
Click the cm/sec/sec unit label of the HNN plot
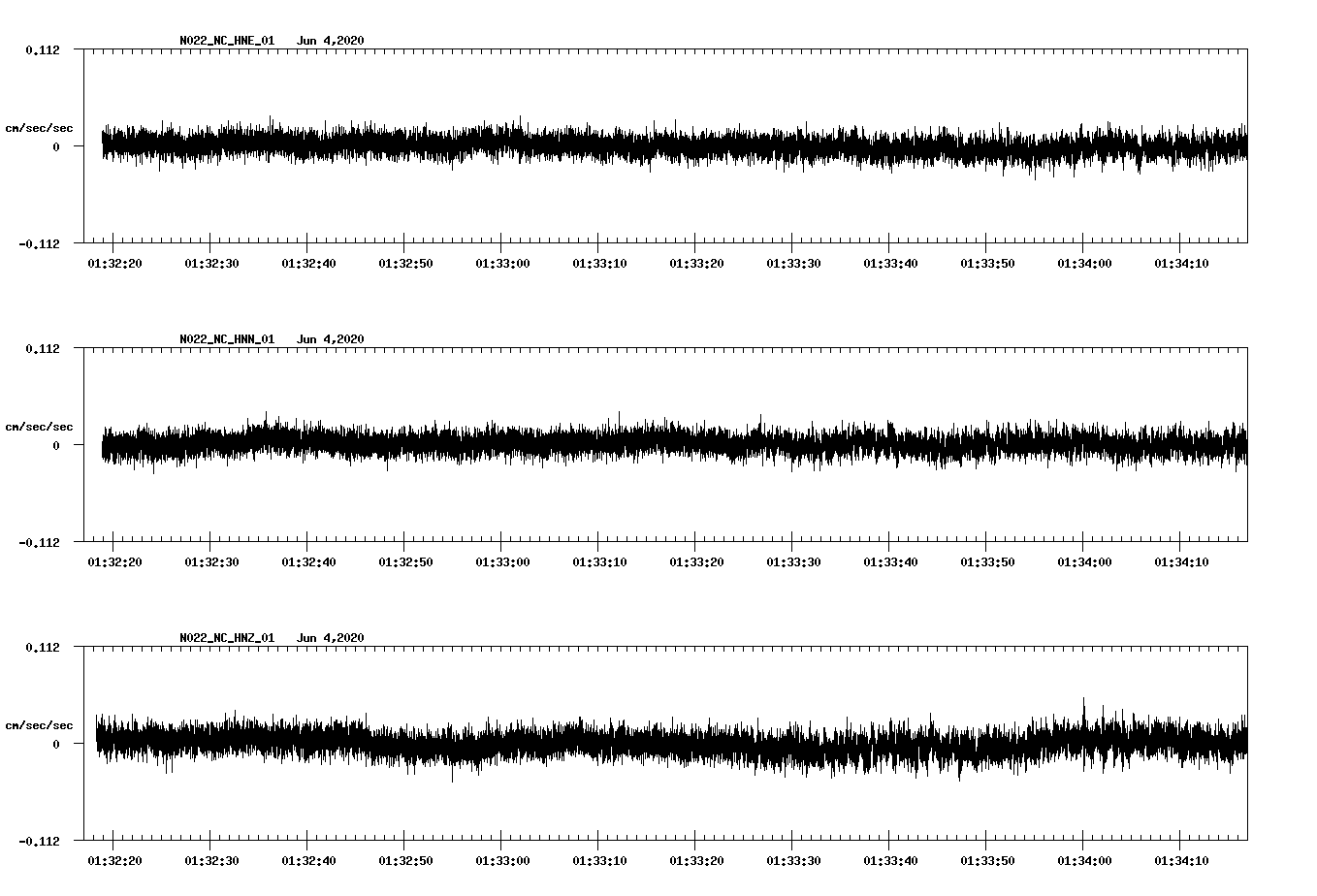tap(39, 427)
